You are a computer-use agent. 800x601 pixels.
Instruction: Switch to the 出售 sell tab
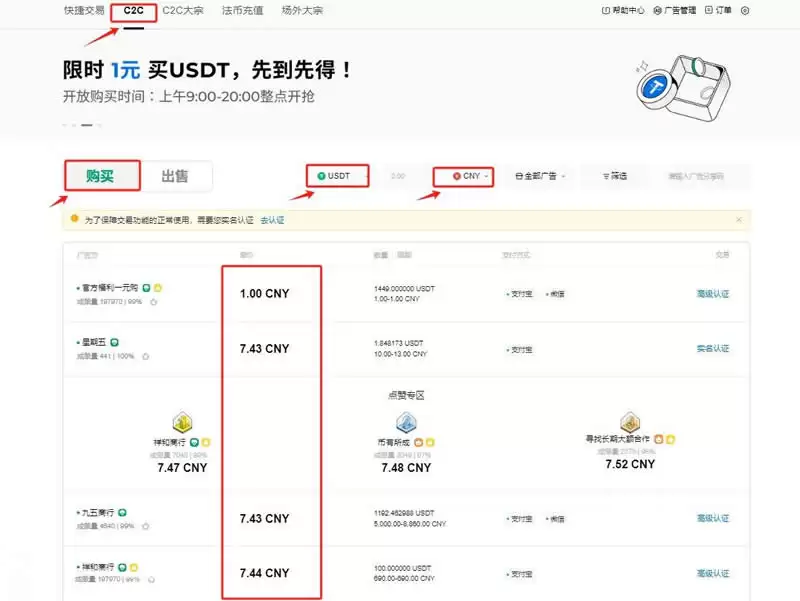176,175
